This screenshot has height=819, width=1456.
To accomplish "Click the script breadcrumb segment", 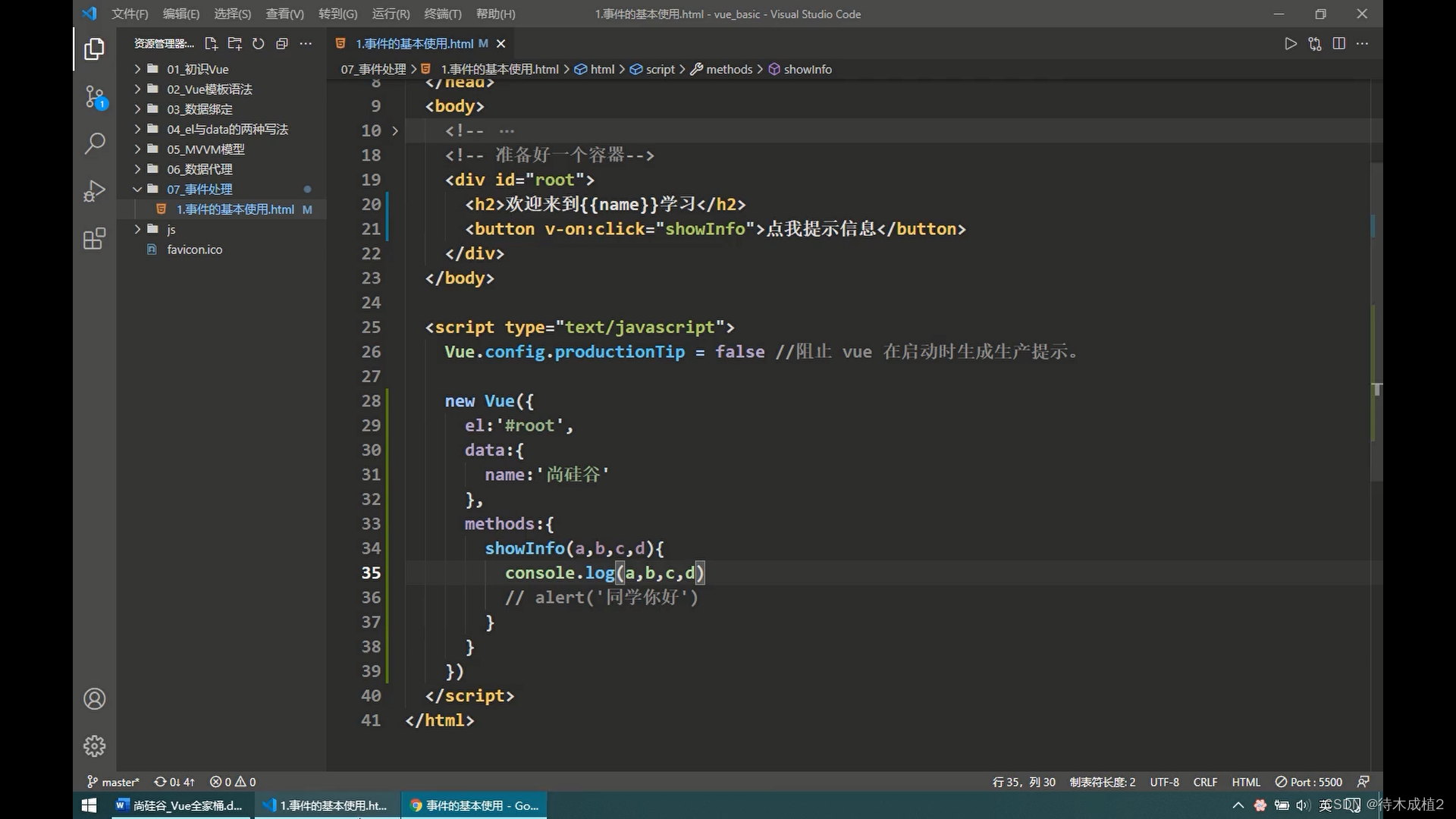I will [x=652, y=69].
